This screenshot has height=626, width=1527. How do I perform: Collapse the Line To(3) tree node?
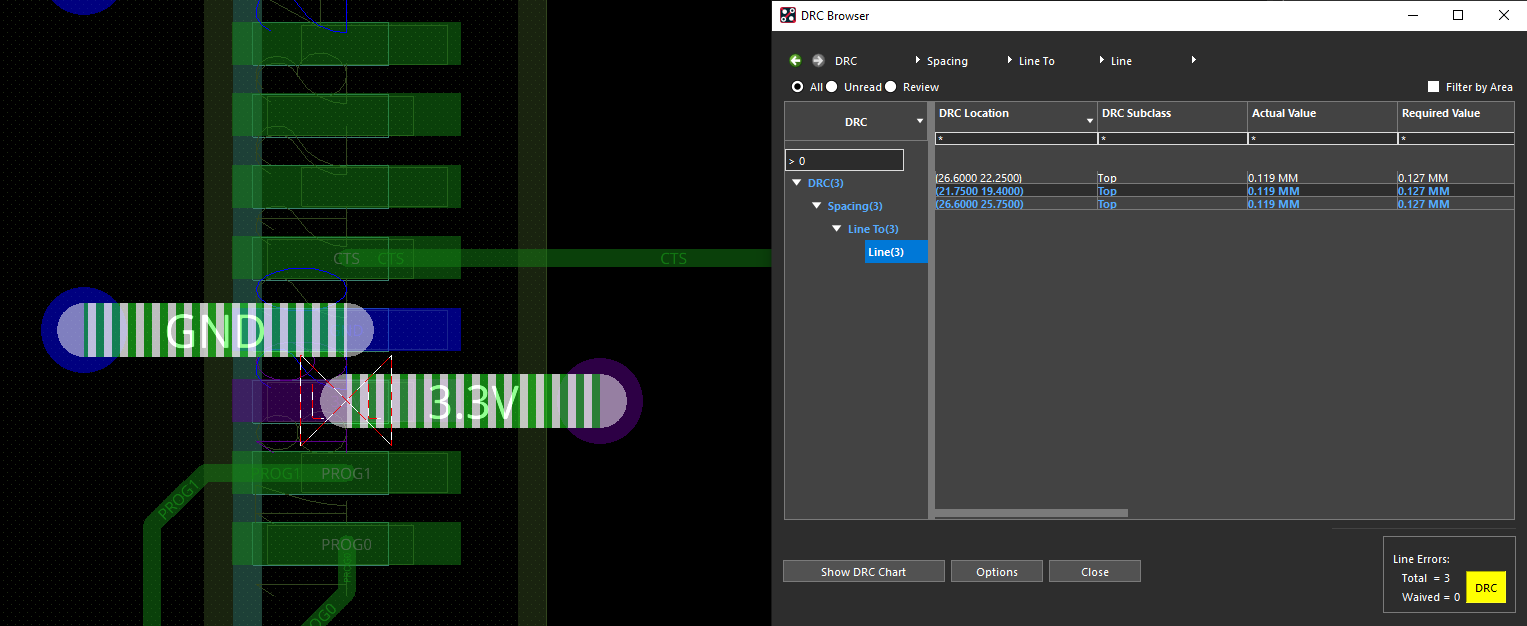click(837, 228)
